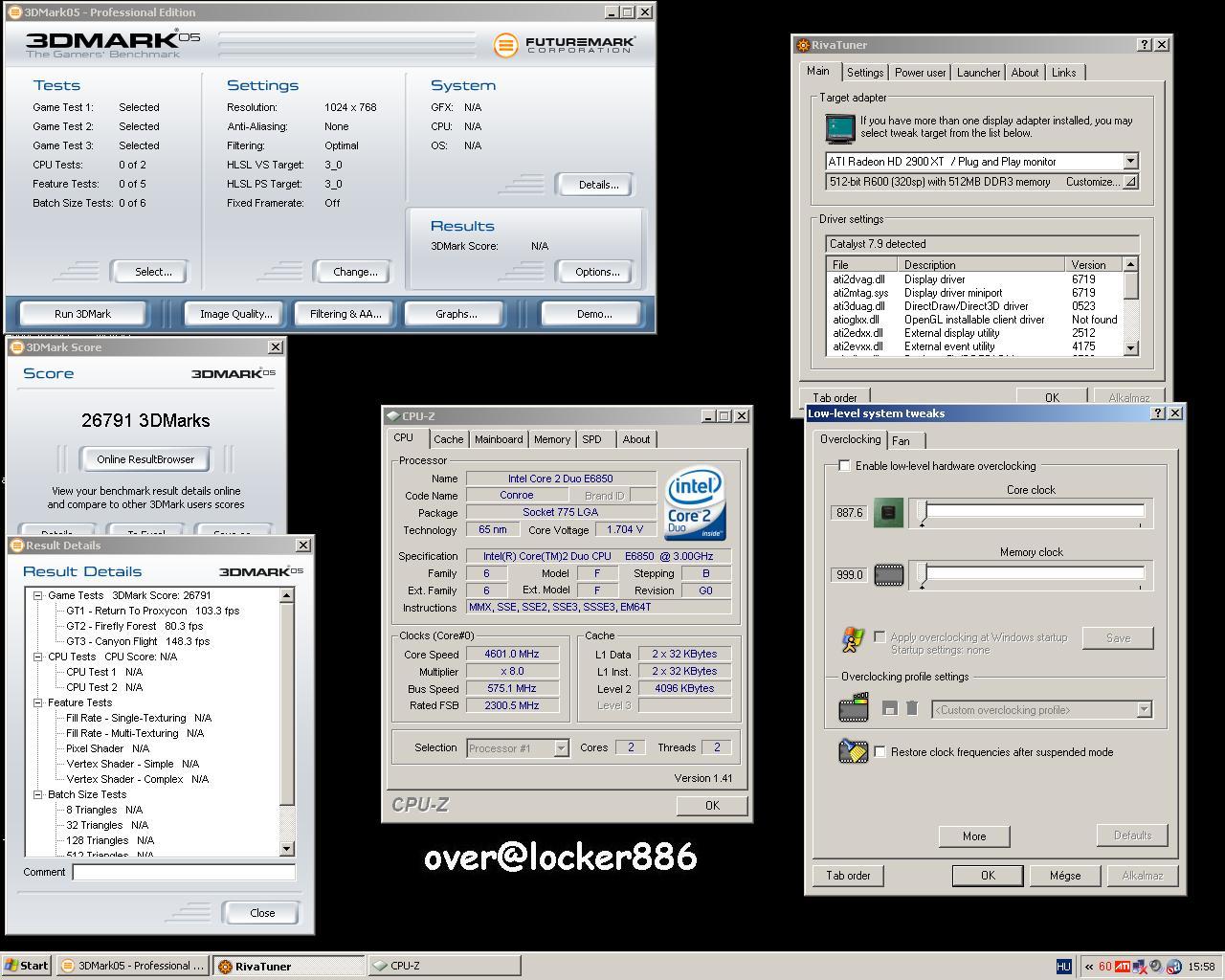The width and height of the screenshot is (1225, 980).
Task: Click the Run 3DMark button
Action: click(x=83, y=314)
